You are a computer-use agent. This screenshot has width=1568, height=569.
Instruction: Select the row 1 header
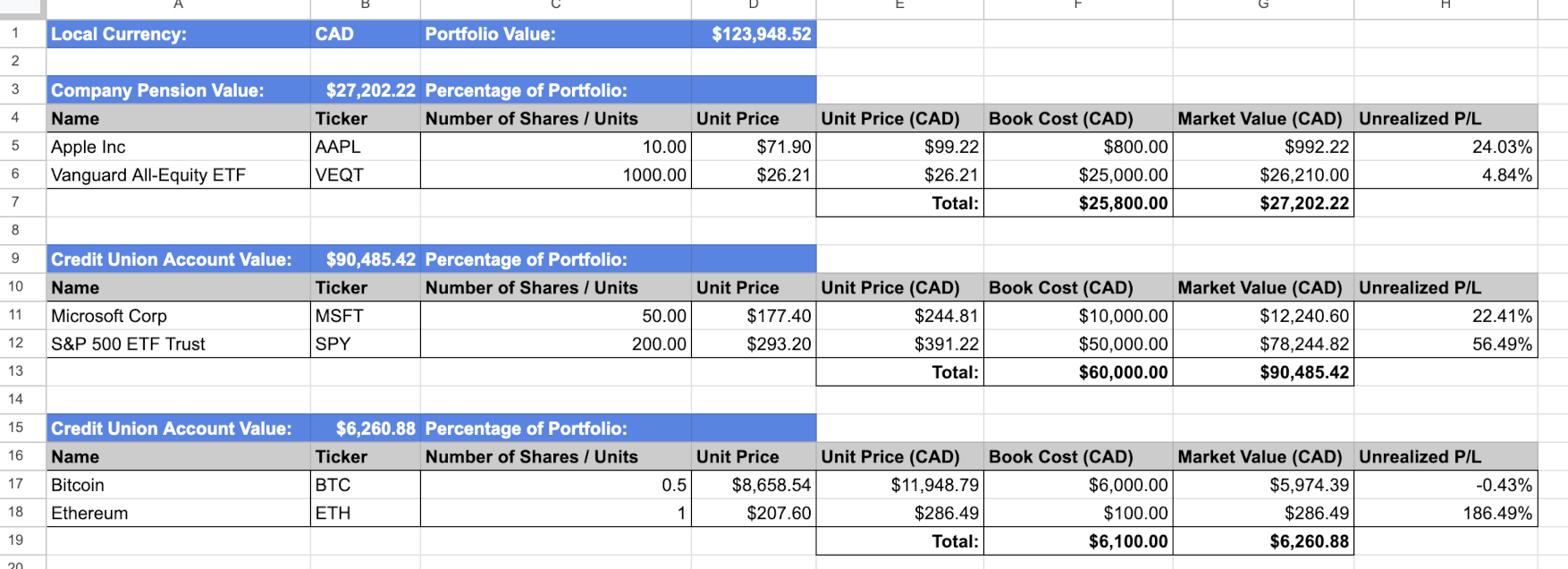[x=15, y=33]
